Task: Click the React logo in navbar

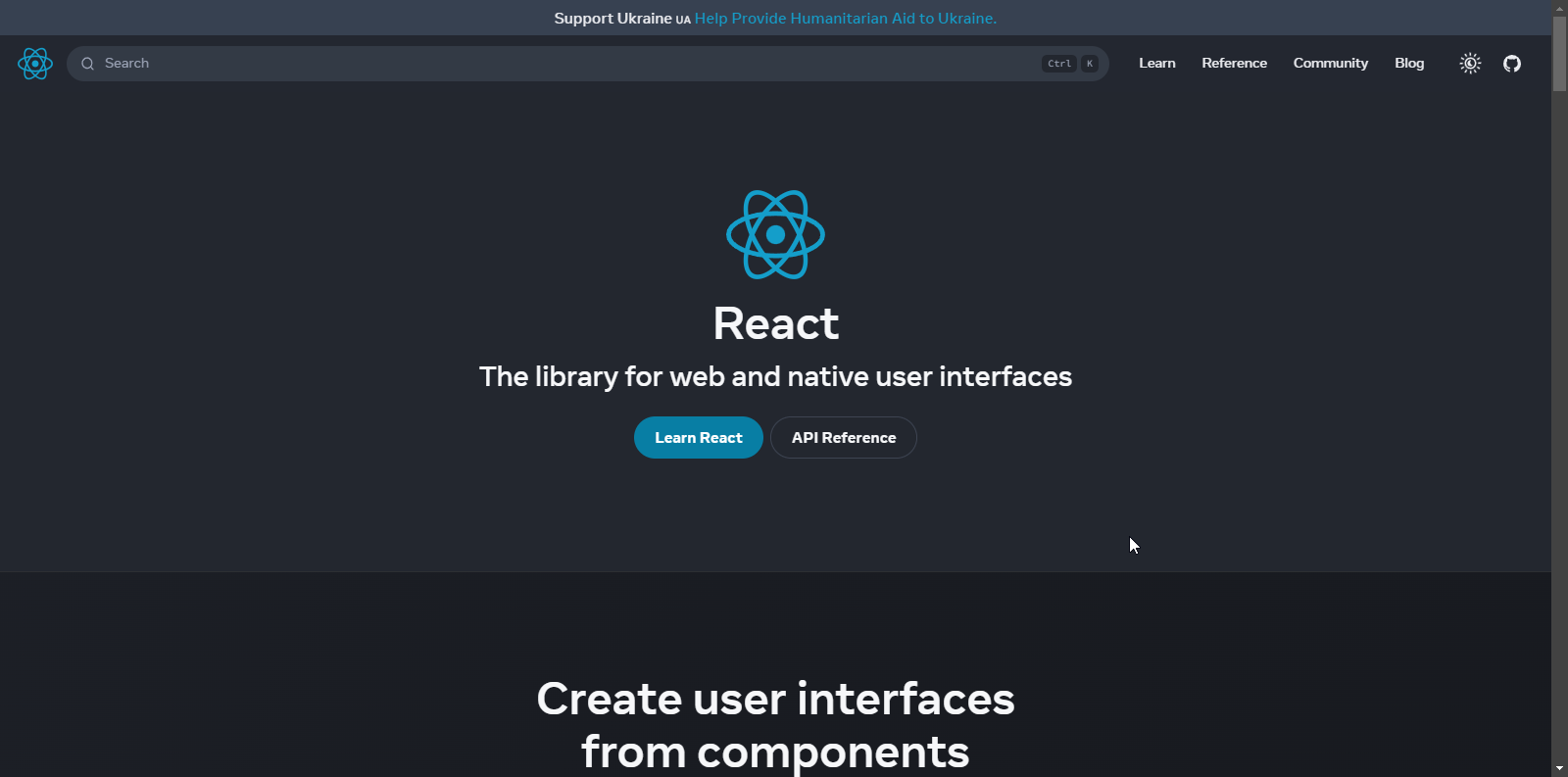Action: click(34, 64)
